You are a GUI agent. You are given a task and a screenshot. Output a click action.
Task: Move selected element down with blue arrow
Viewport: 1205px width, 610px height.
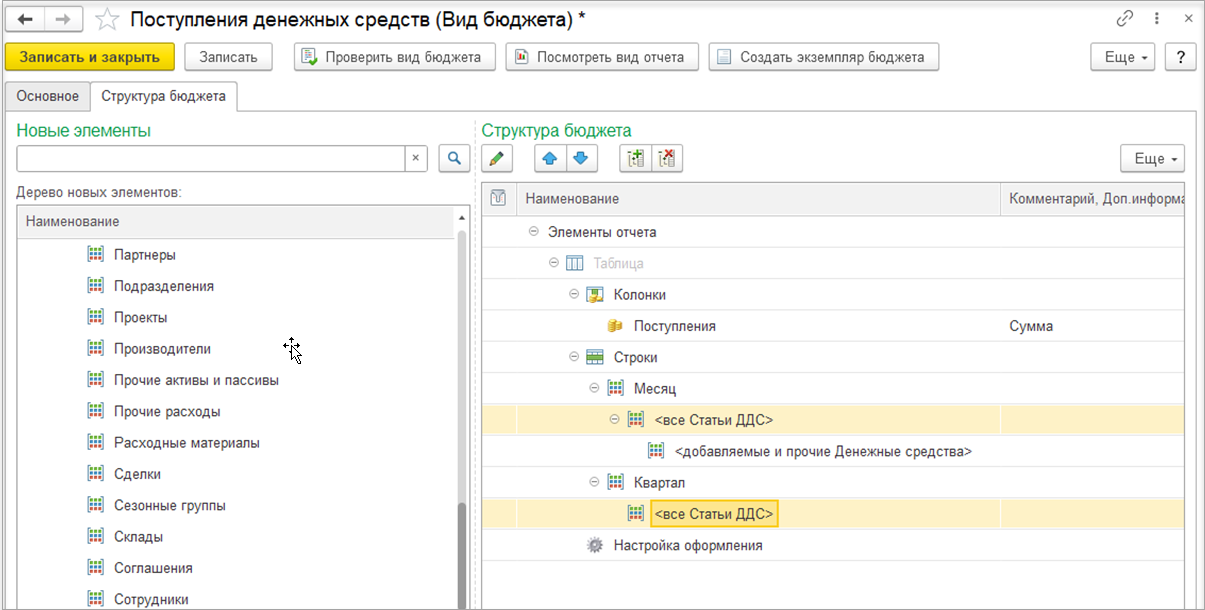coord(582,158)
